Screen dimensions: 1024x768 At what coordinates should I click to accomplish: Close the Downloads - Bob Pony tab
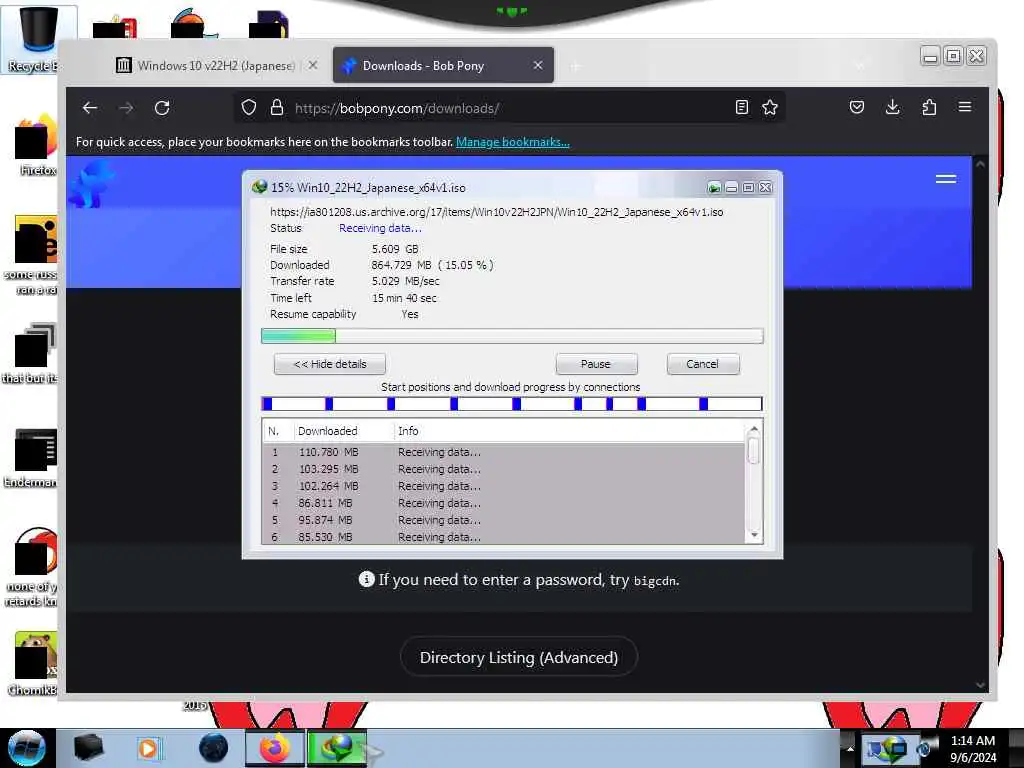[538, 65]
